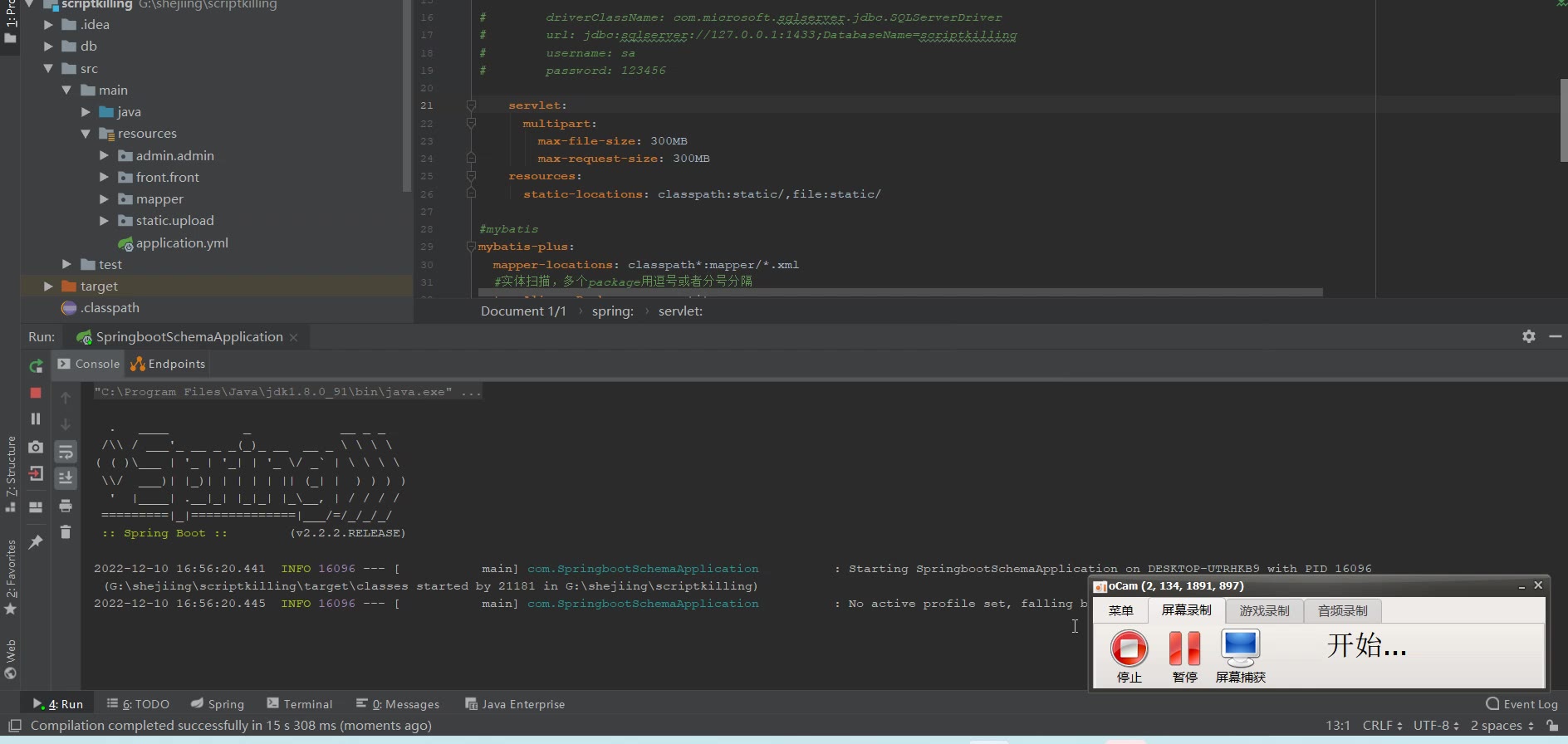Open the Event Log
The height and width of the screenshot is (744, 1568).
tap(1521, 704)
